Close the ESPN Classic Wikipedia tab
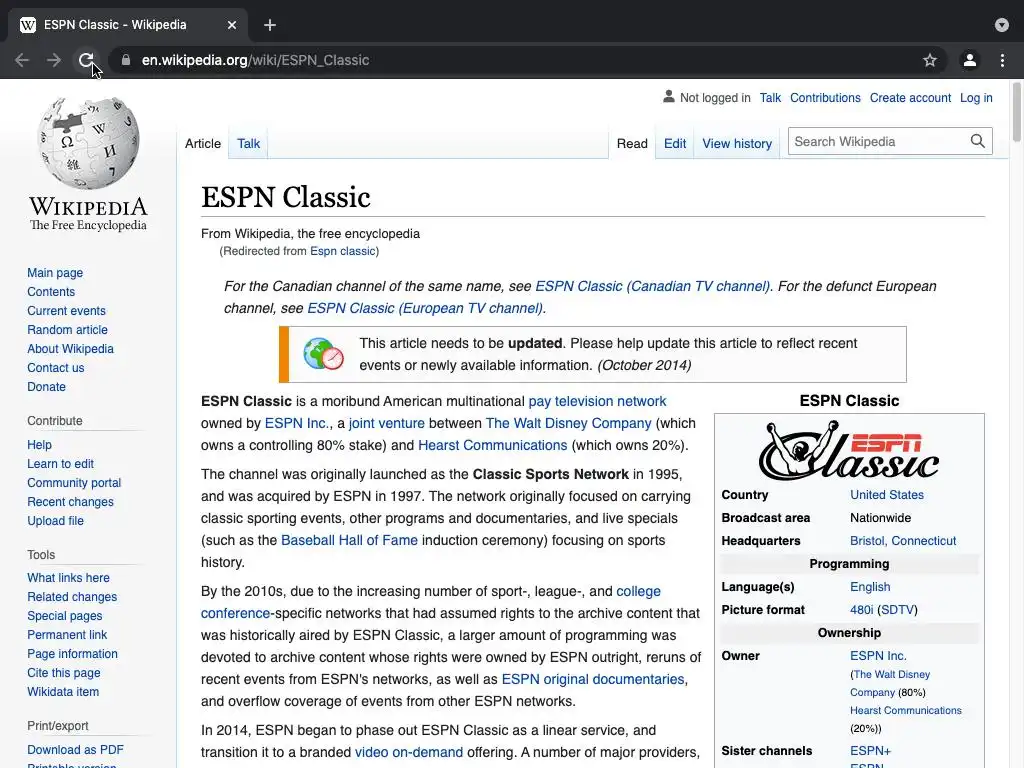The width and height of the screenshot is (1024, 768). point(232,25)
